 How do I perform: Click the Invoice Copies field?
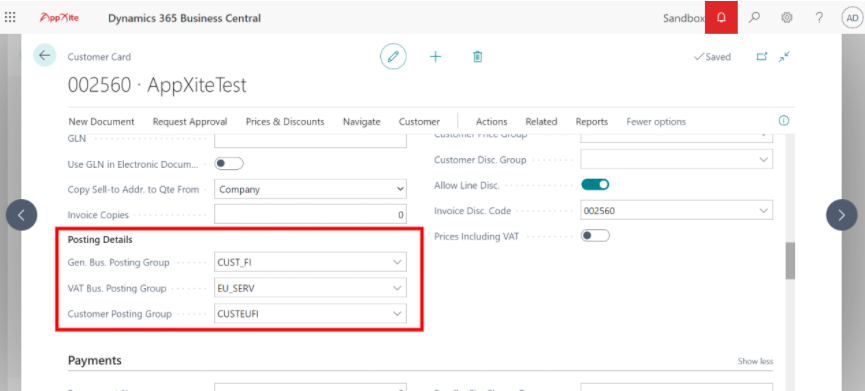[310, 215]
